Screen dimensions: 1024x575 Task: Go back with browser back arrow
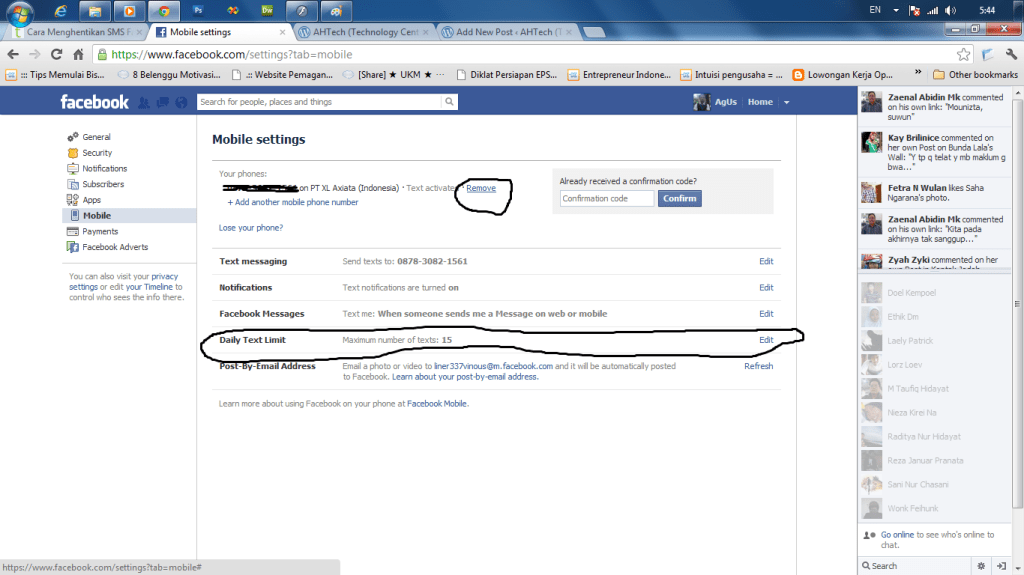13,54
